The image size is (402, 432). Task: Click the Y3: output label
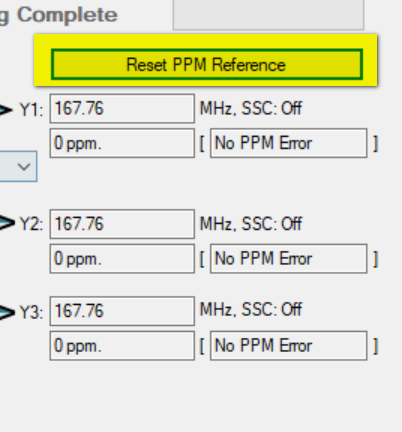coord(31,312)
